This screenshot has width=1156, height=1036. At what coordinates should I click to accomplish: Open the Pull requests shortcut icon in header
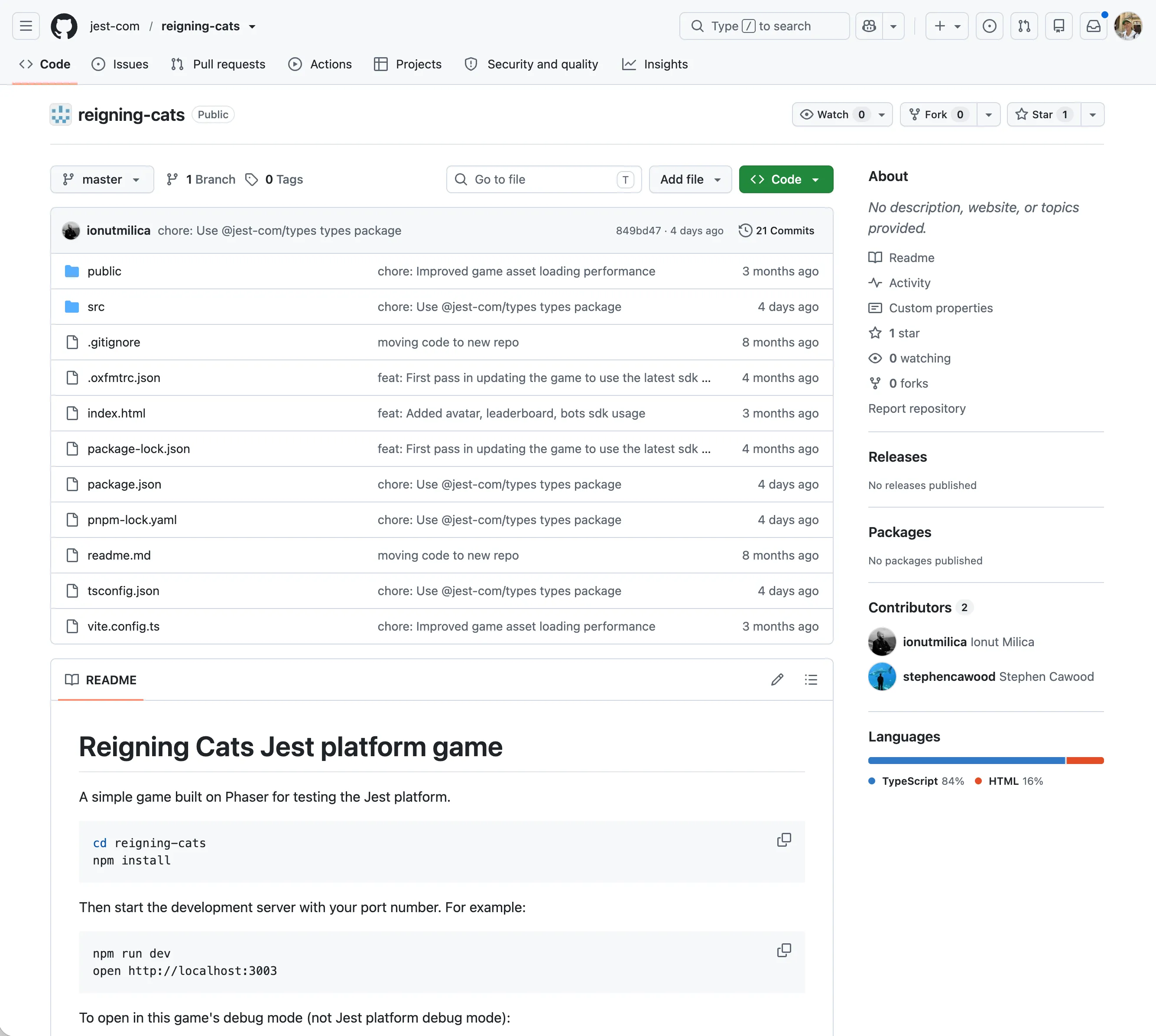(1024, 26)
